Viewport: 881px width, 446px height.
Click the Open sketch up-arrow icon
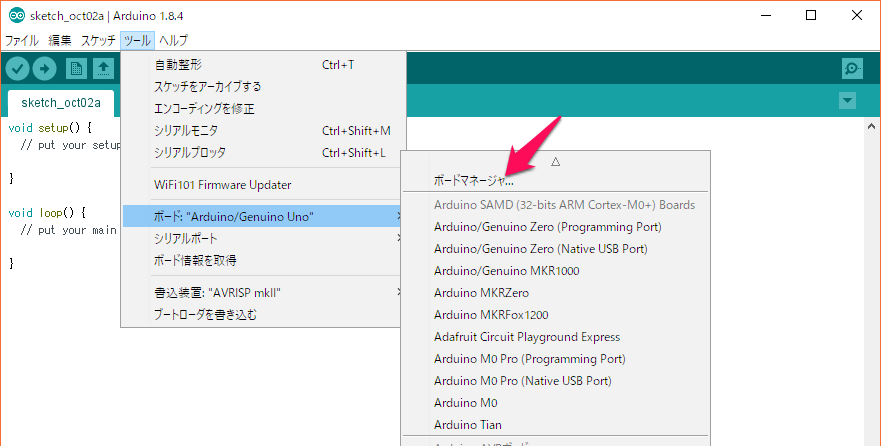coord(103,68)
